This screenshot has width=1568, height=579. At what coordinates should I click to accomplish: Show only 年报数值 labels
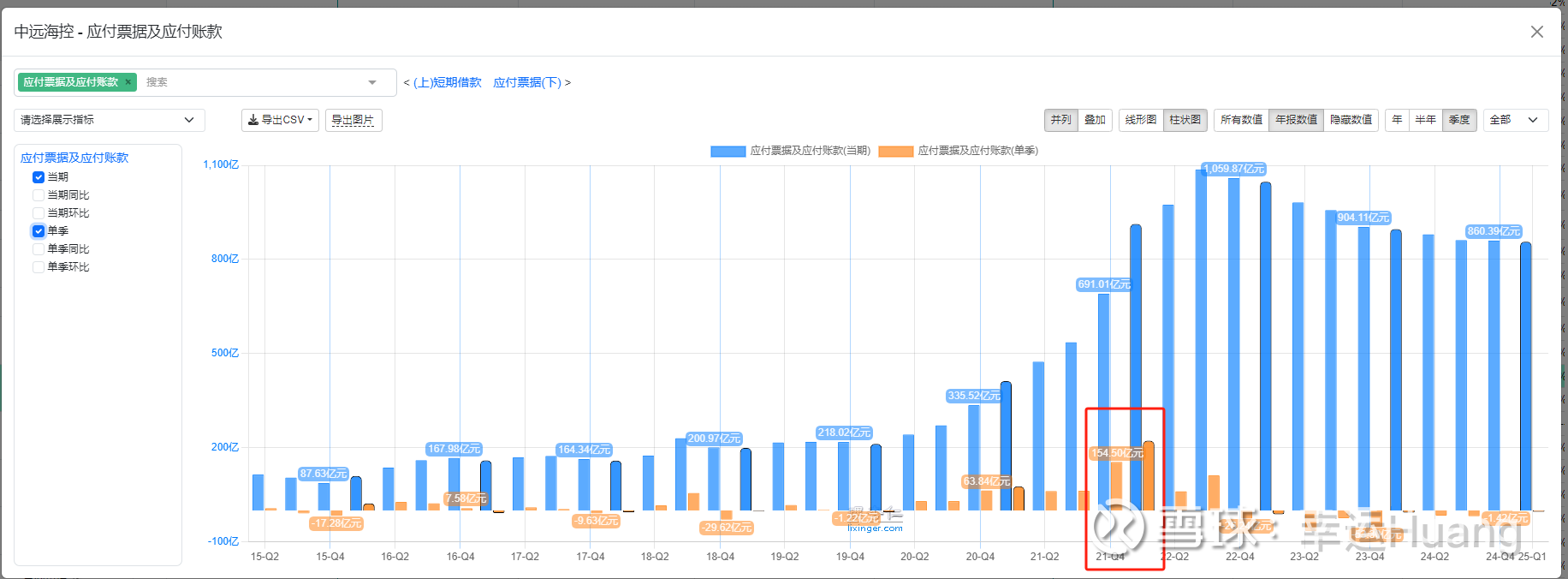(x=1296, y=120)
